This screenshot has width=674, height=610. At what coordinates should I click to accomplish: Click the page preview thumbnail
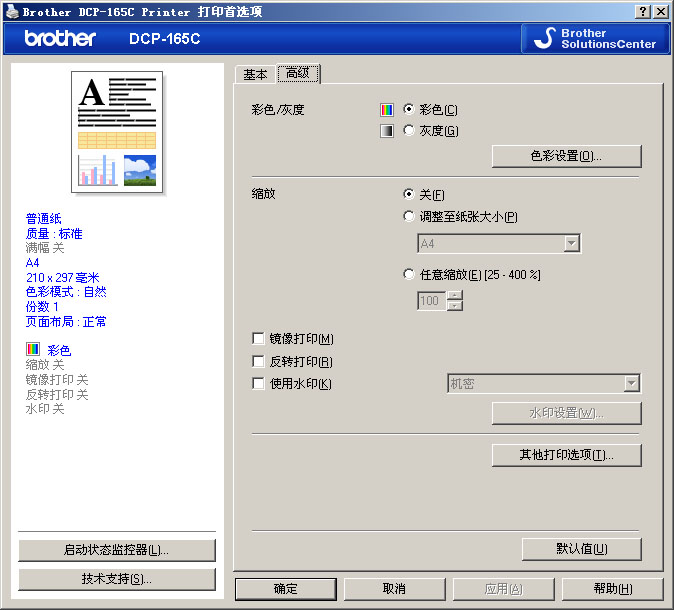click(x=117, y=132)
